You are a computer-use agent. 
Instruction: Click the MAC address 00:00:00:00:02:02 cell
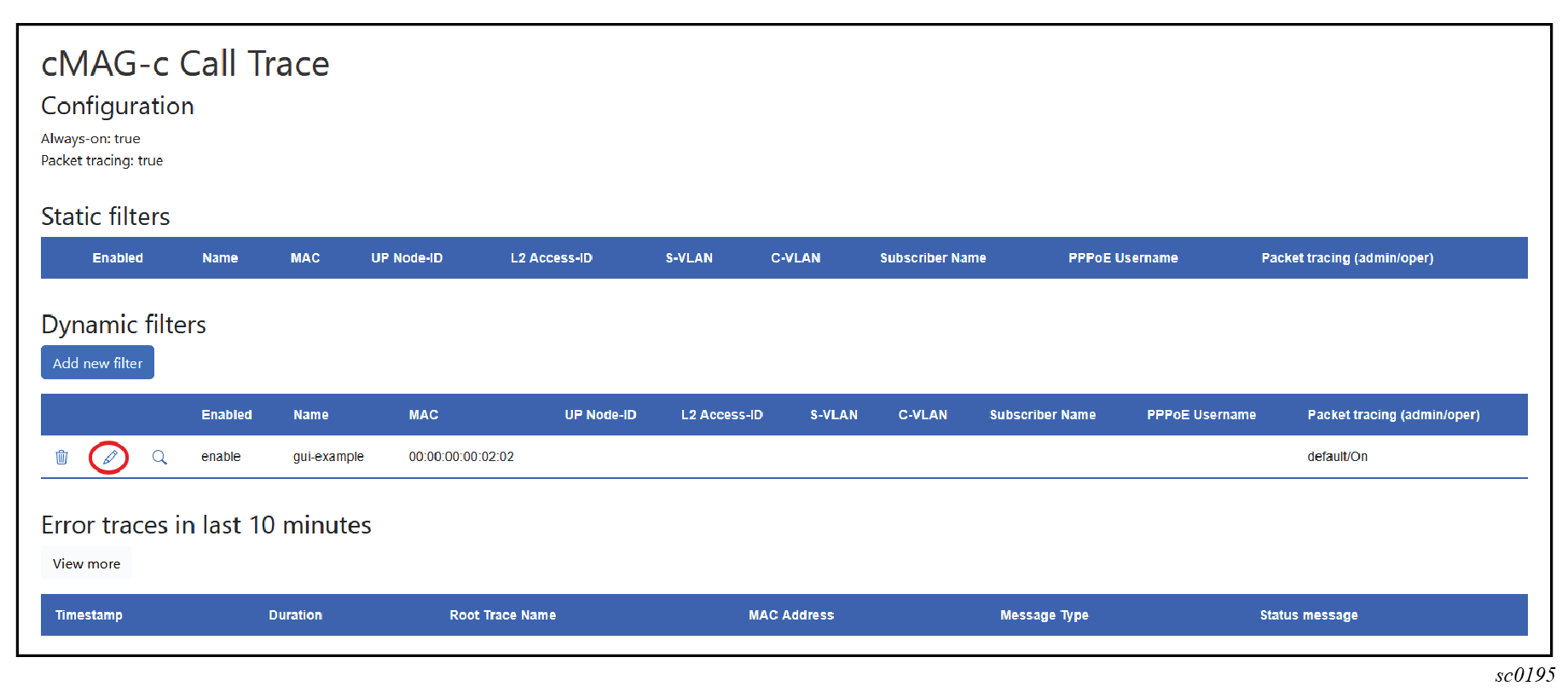click(x=460, y=457)
